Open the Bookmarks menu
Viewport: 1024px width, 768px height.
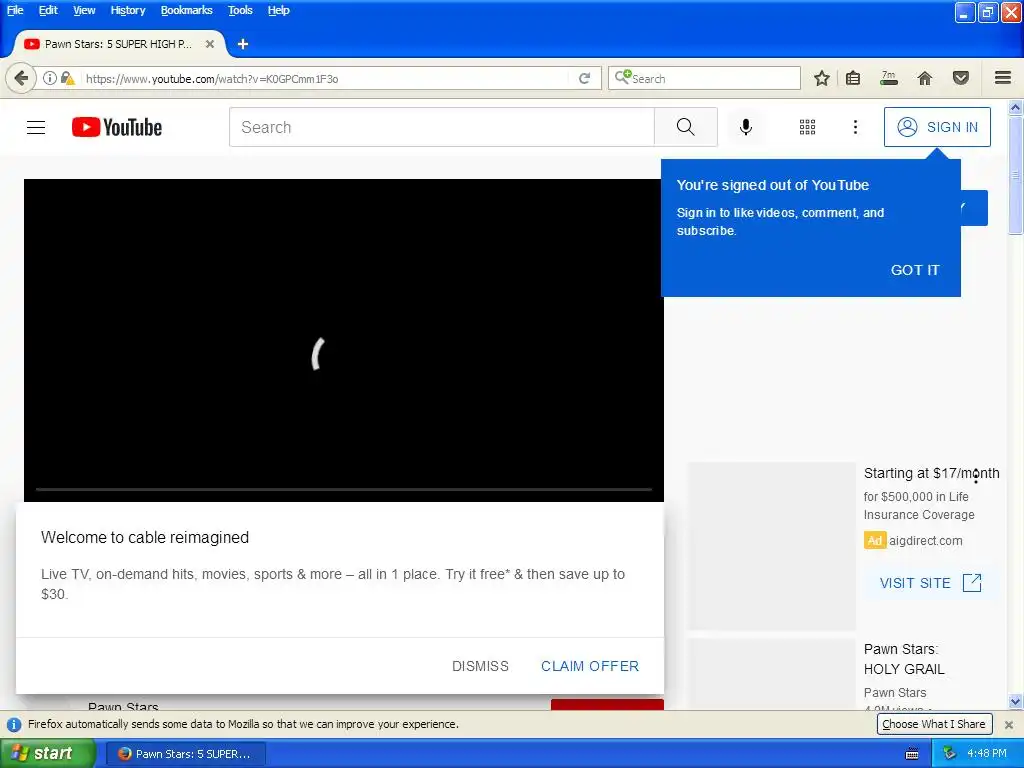(x=187, y=10)
